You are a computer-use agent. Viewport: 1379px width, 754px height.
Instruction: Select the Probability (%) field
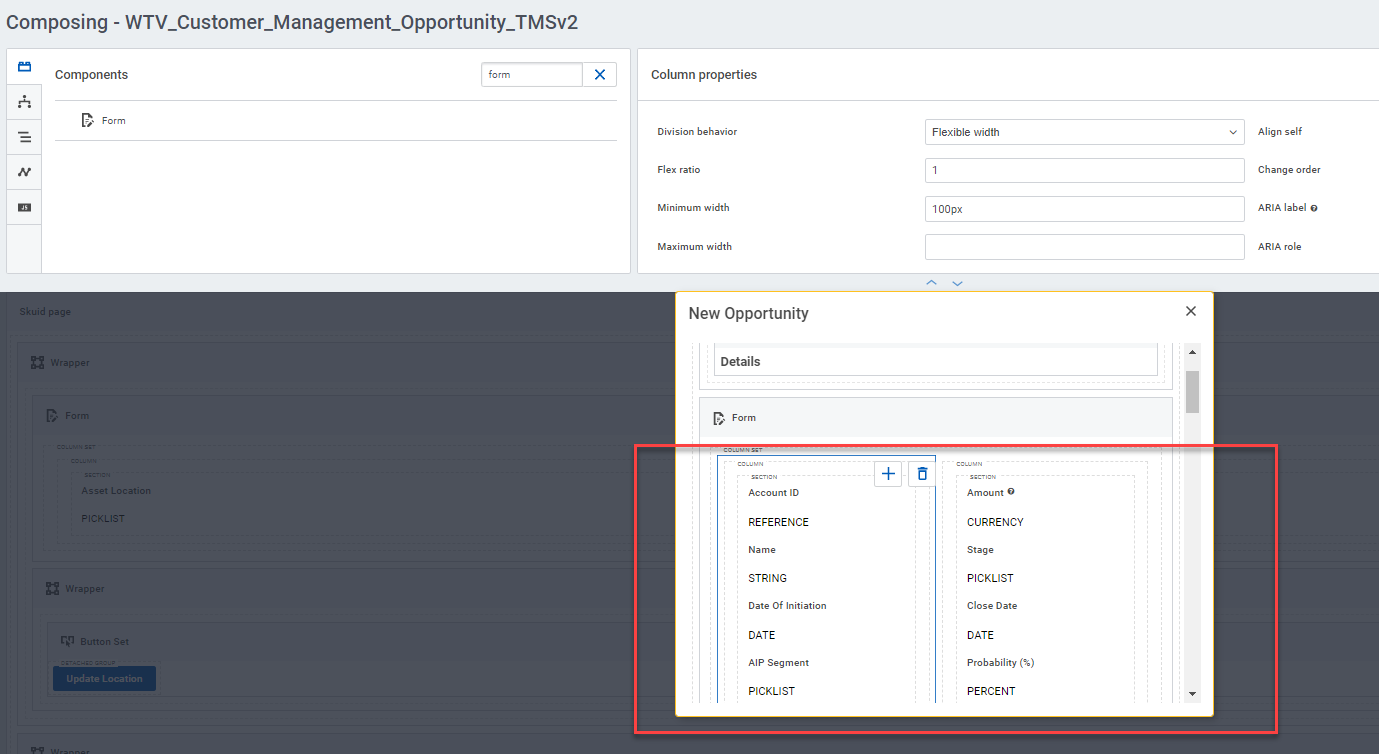point(1000,663)
